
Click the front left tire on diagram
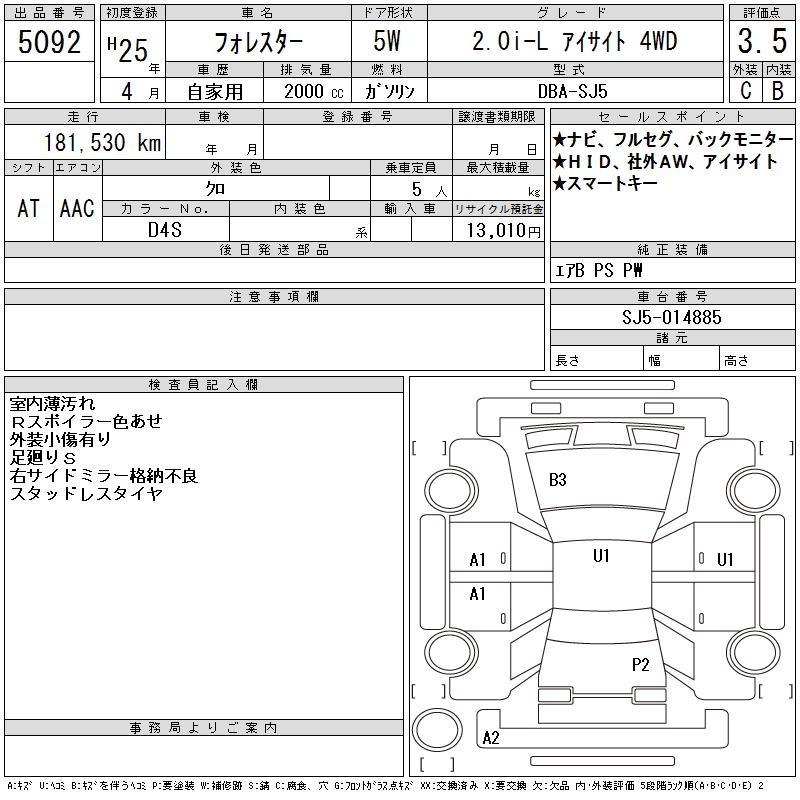[x=452, y=492]
